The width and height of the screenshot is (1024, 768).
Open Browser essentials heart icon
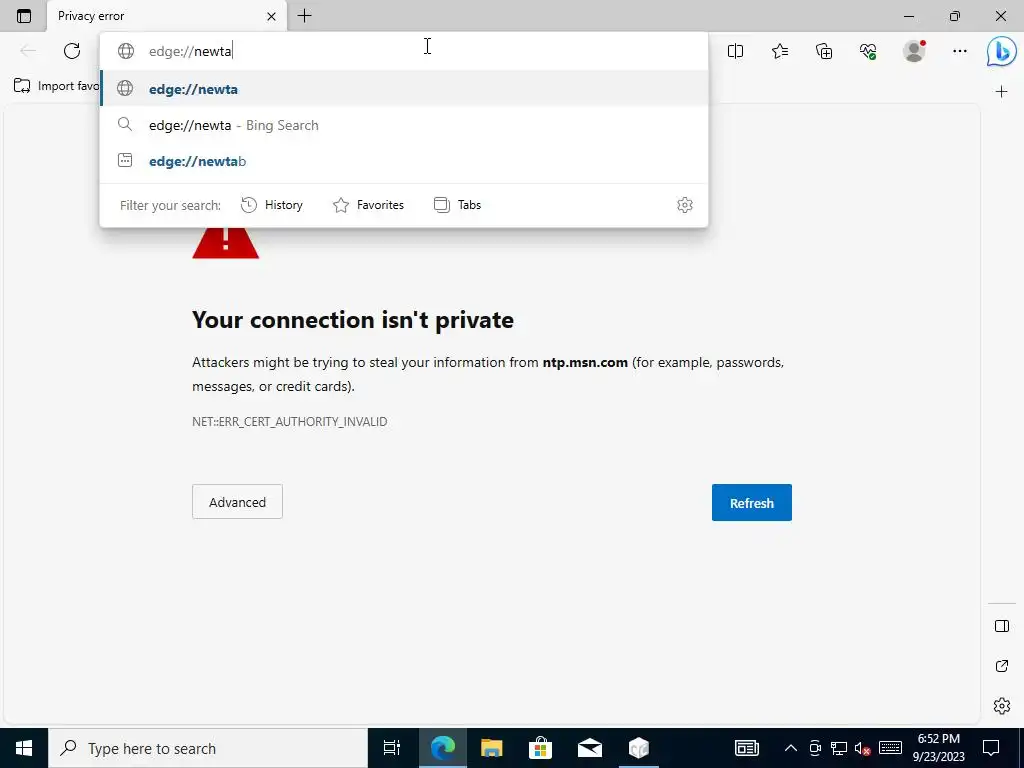click(868, 51)
